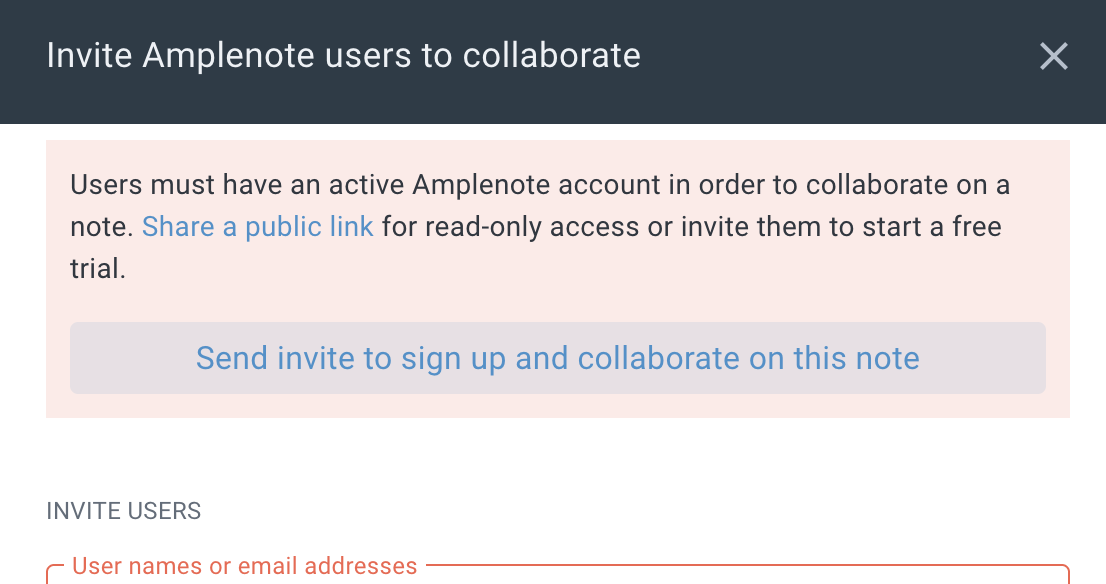Click the INVITE USERS section heading

click(123, 511)
